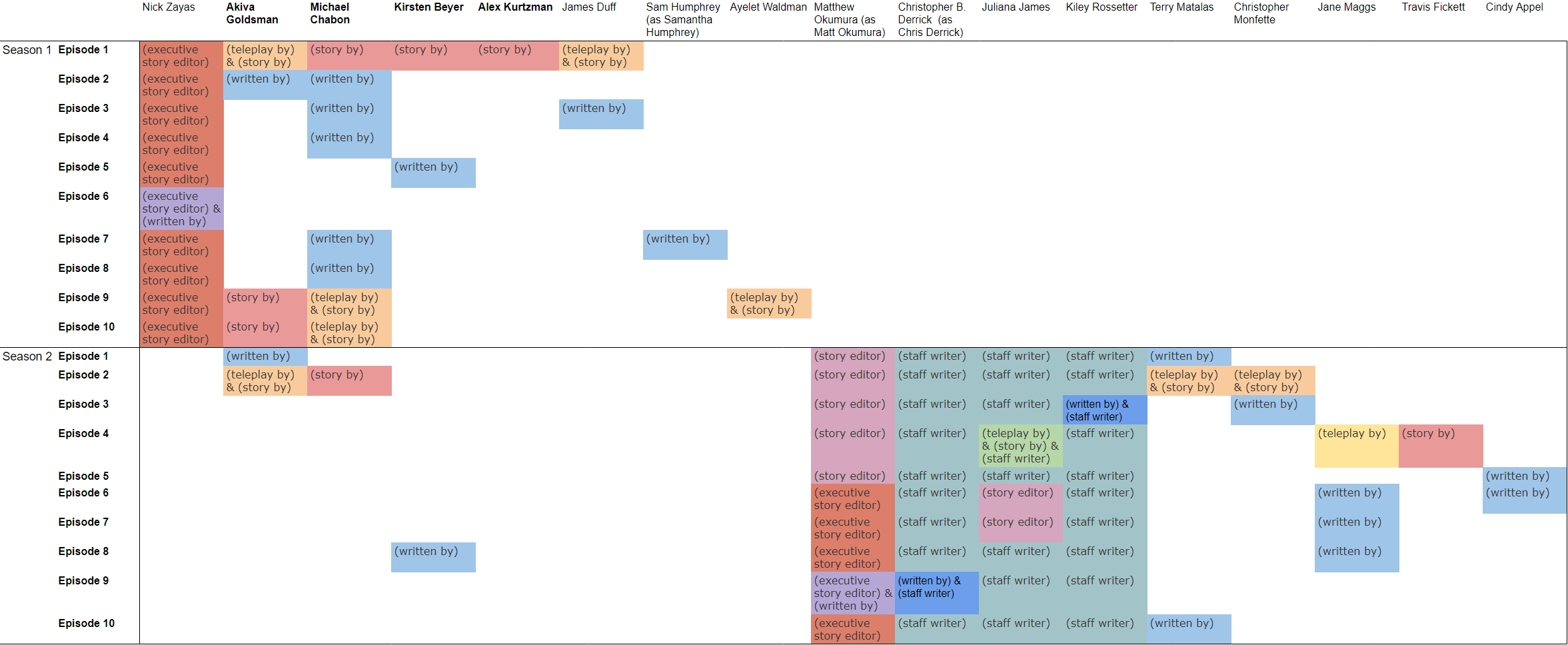Select the Akiva Goldsman column header
Image resolution: width=1568 pixels, height=645 pixels.
[x=252, y=13]
